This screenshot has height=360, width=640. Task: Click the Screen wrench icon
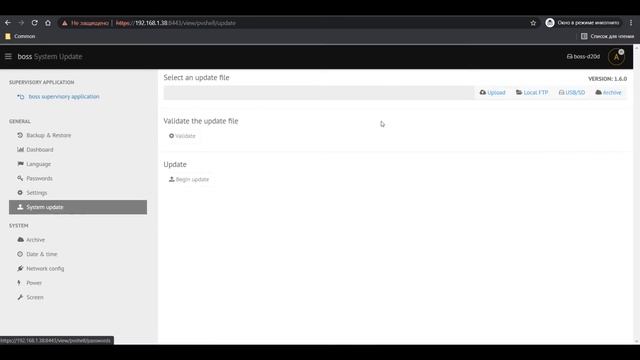(20, 297)
